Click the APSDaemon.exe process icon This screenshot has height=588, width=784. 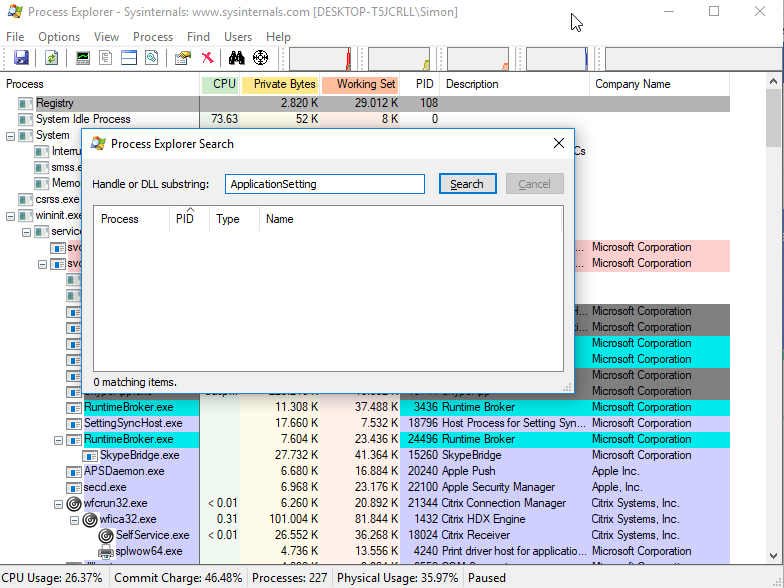[74, 472]
